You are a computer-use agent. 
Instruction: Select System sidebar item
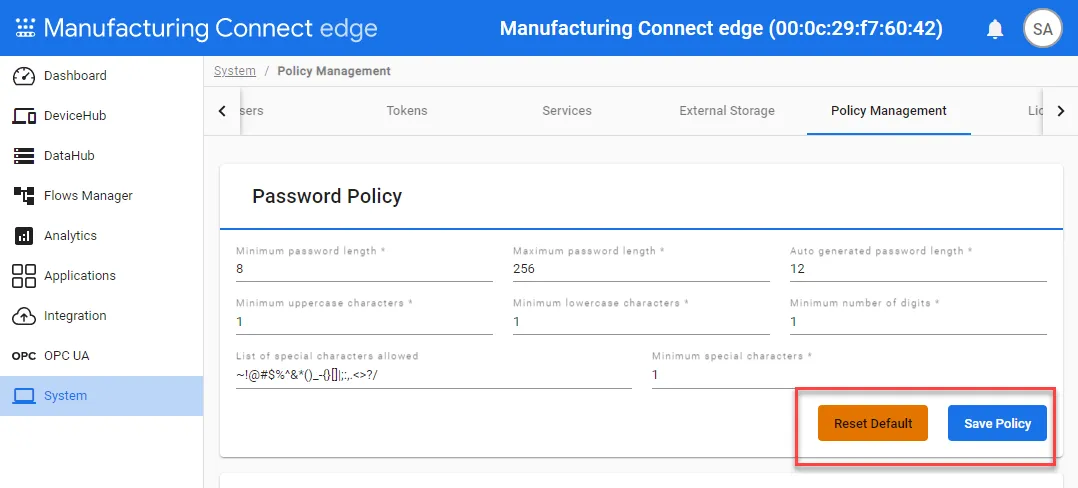pyautogui.click(x=102, y=396)
